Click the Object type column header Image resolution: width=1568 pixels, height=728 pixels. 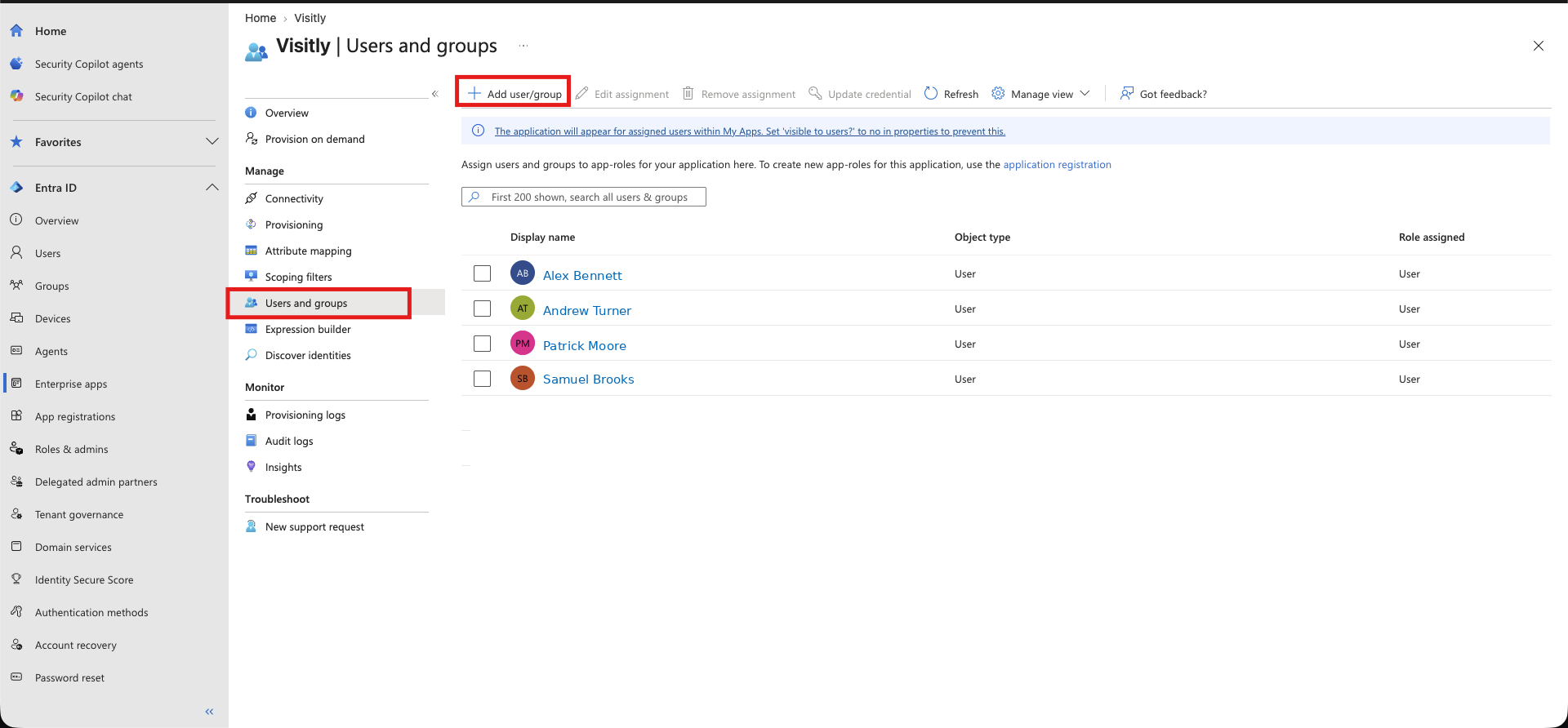[982, 237]
